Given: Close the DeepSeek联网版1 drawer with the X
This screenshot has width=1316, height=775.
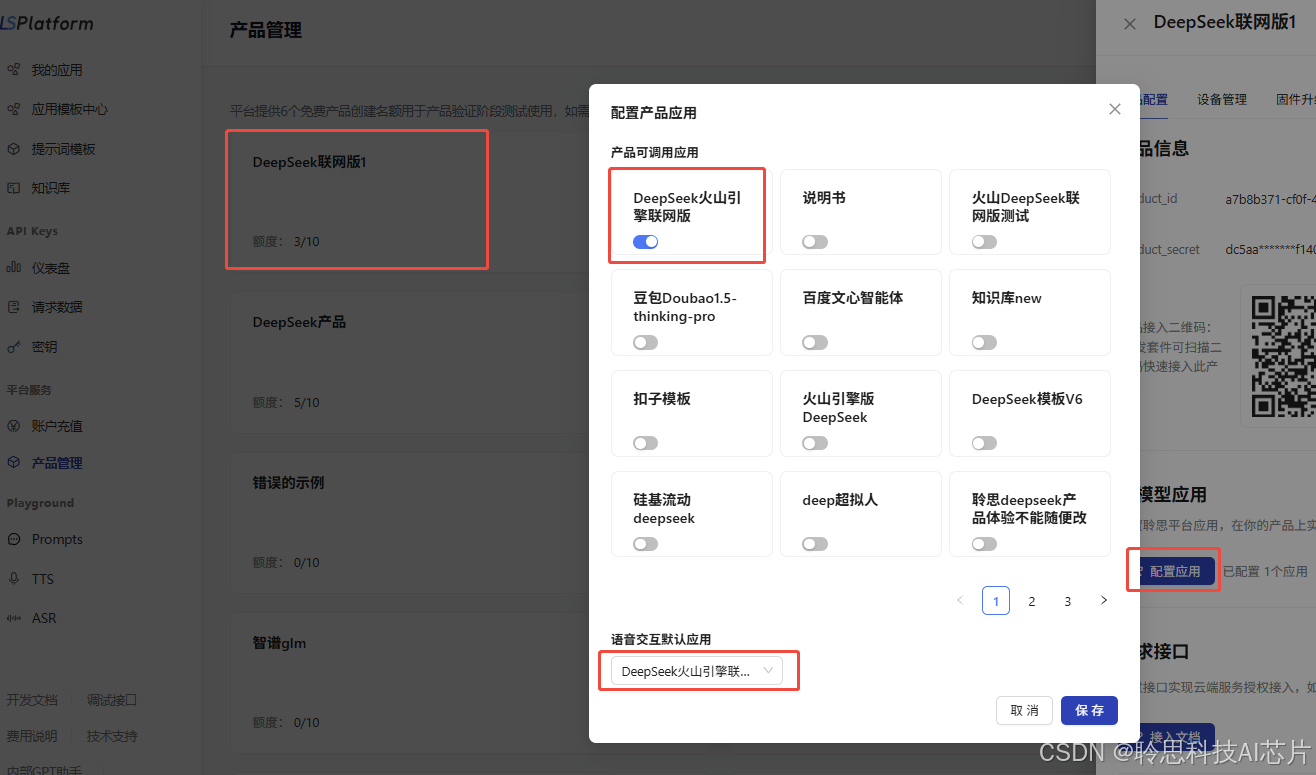Looking at the screenshot, I should [1130, 24].
